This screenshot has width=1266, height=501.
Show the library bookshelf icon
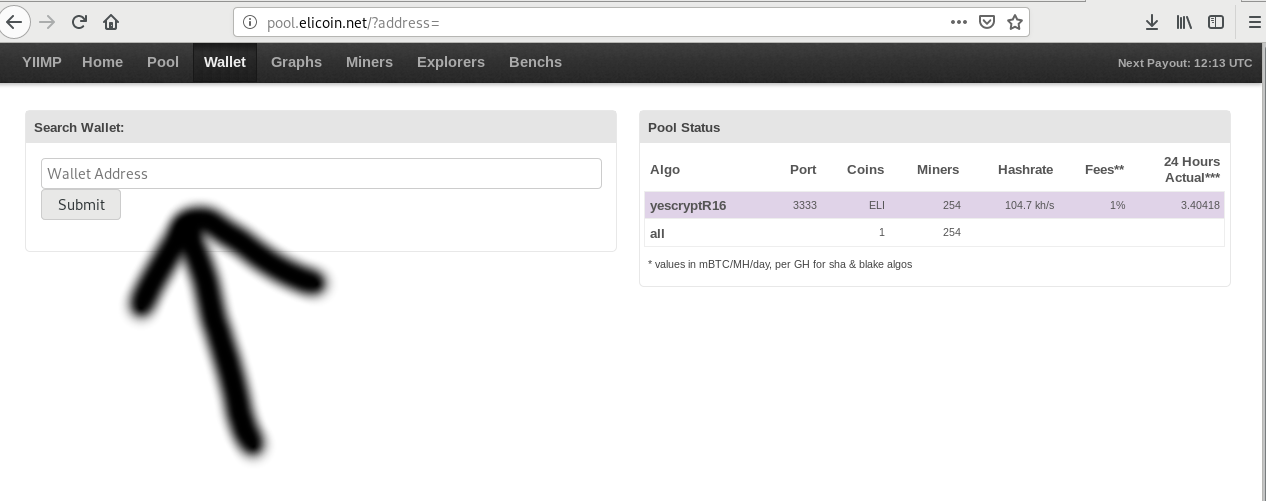click(1184, 22)
